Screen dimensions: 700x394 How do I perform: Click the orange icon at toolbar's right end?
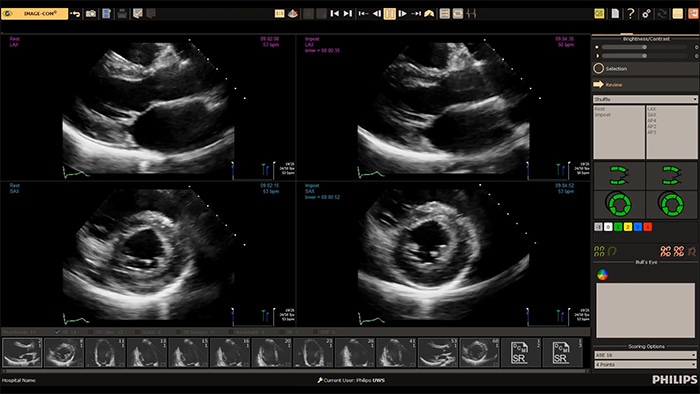tap(693, 14)
